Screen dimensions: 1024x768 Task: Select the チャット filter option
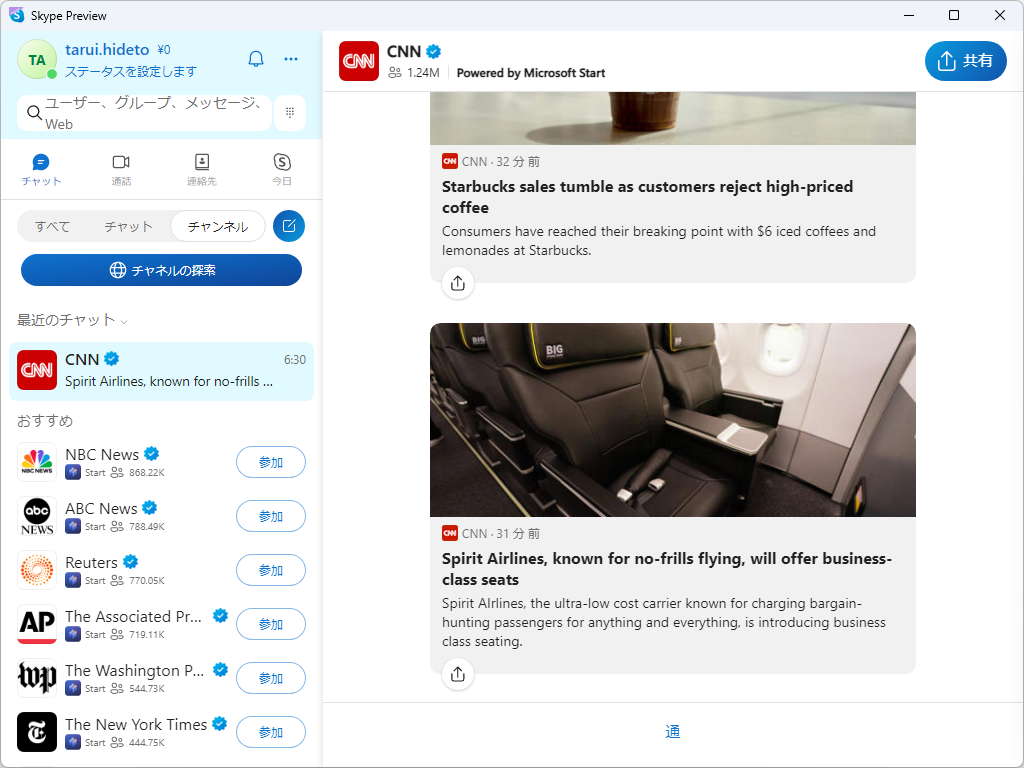click(x=127, y=226)
